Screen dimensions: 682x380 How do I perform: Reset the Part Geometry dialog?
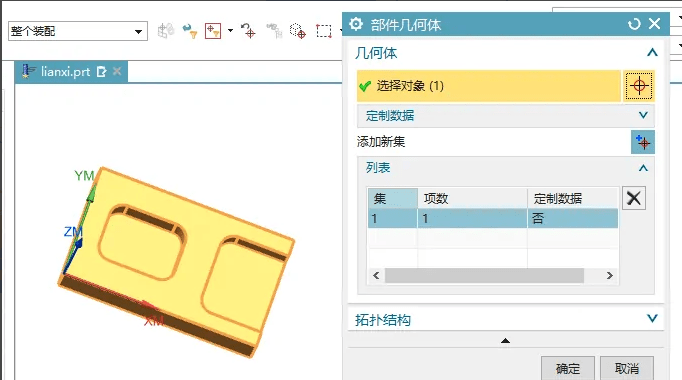click(x=634, y=24)
